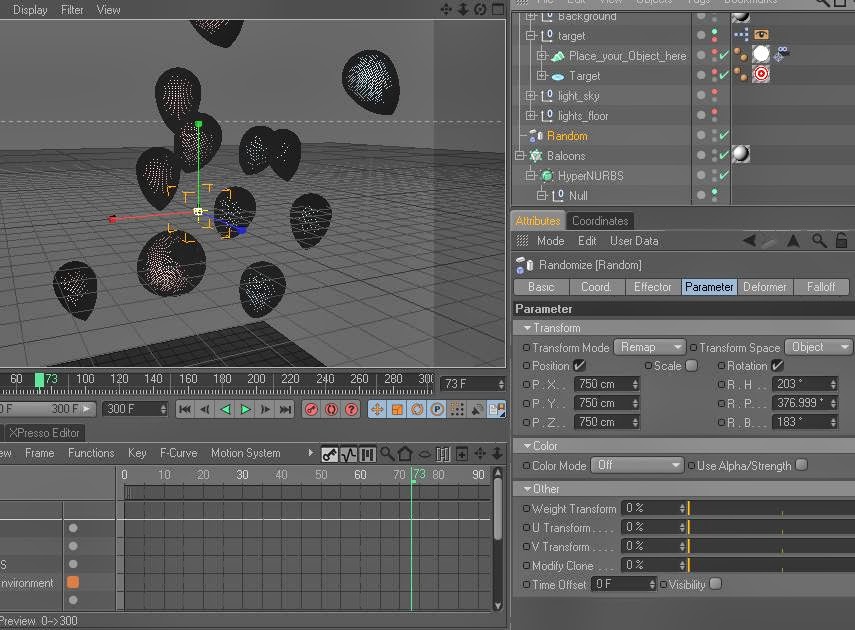Enable the Visibility checkbox

tap(715, 584)
